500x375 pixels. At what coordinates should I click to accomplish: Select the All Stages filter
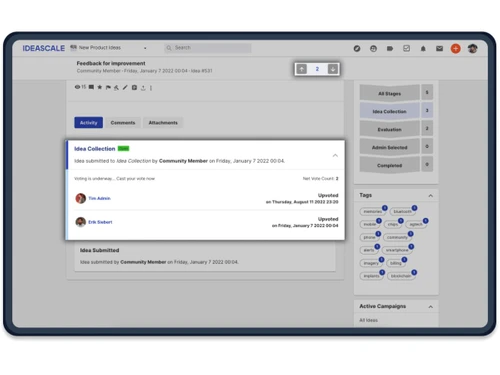(x=389, y=93)
